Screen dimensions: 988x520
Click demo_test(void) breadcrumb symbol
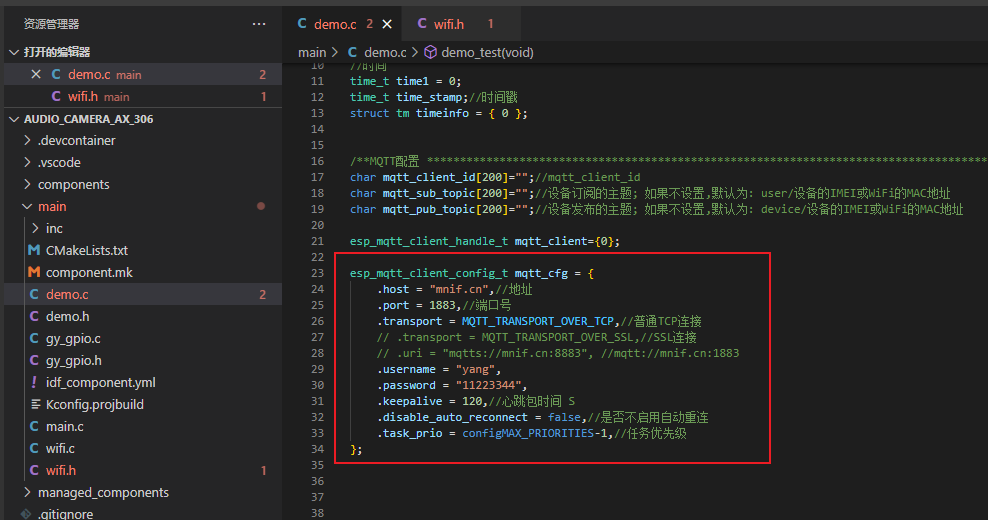[x=487, y=52]
